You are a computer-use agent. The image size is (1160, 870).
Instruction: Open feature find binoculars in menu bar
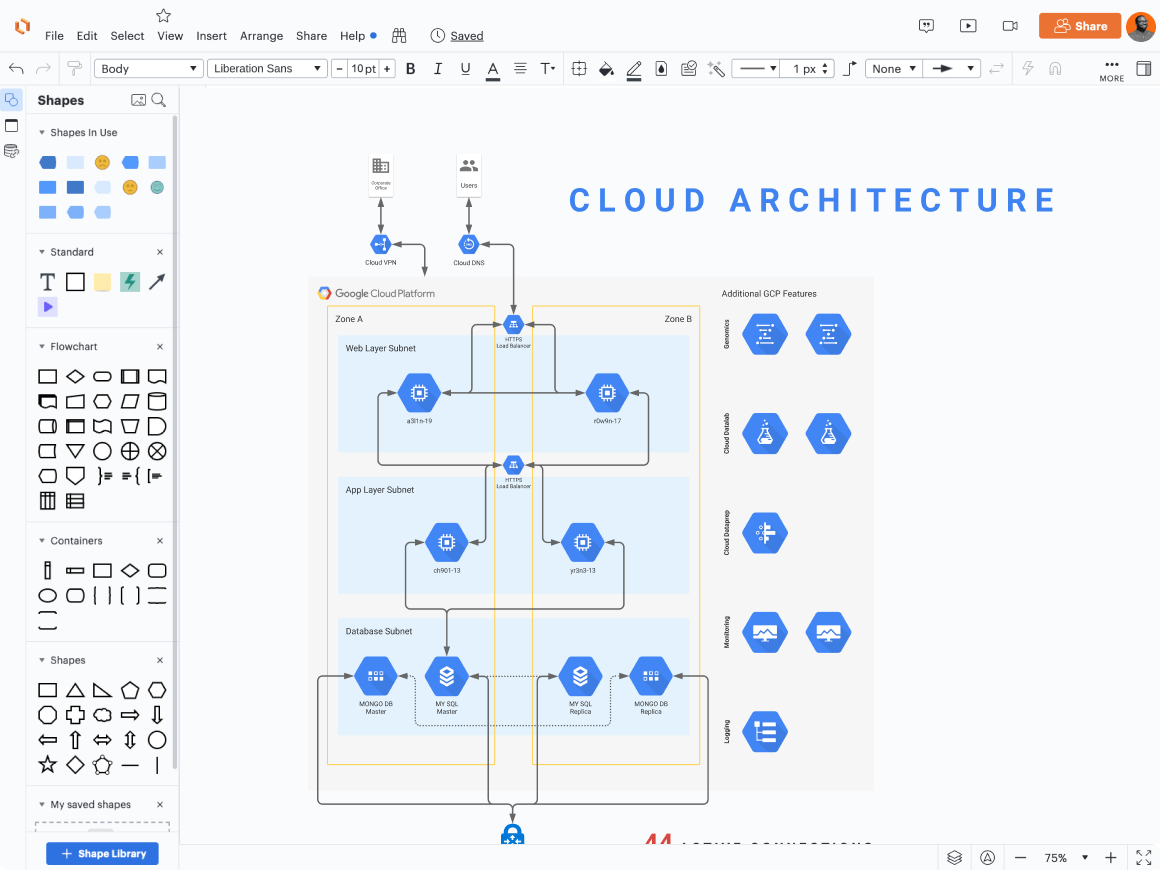(399, 34)
